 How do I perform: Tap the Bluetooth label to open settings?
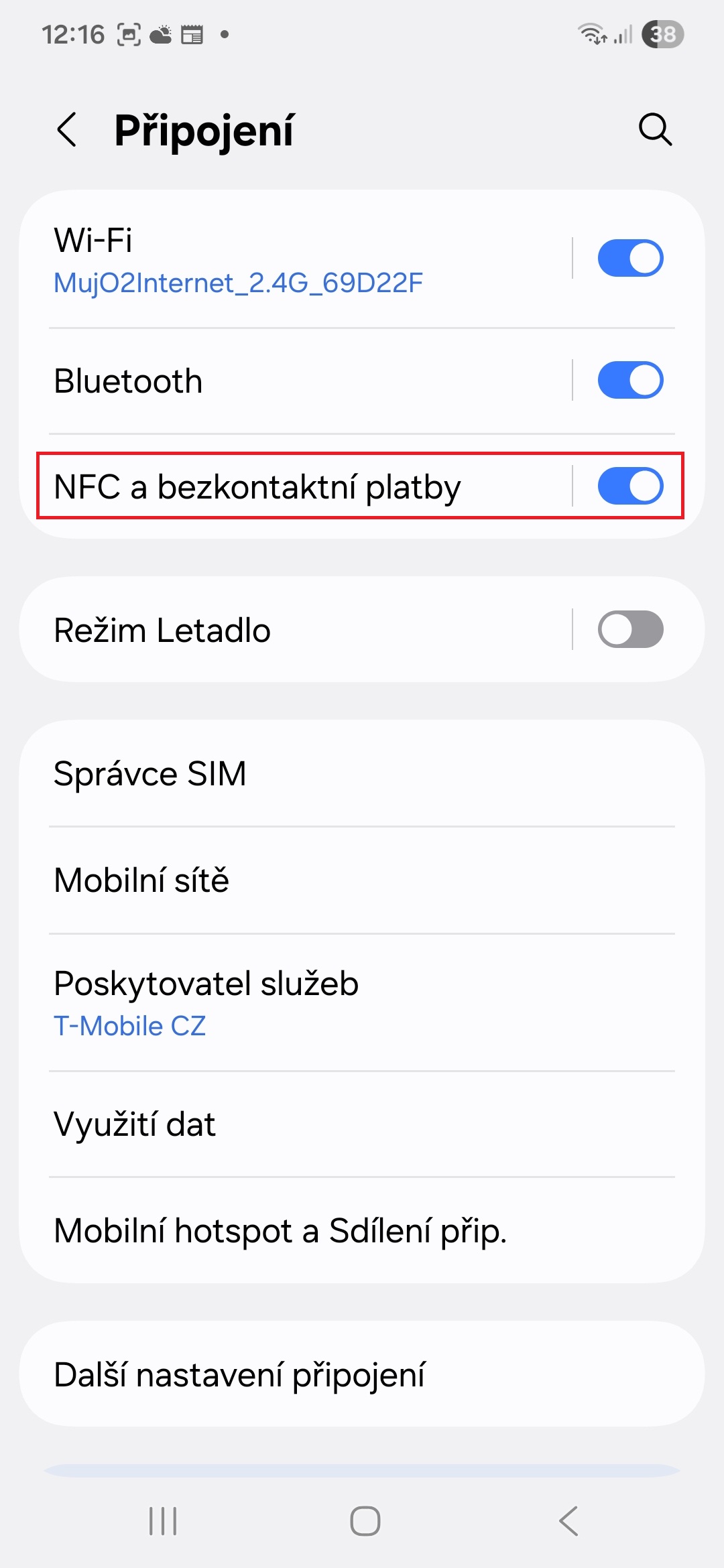(128, 381)
